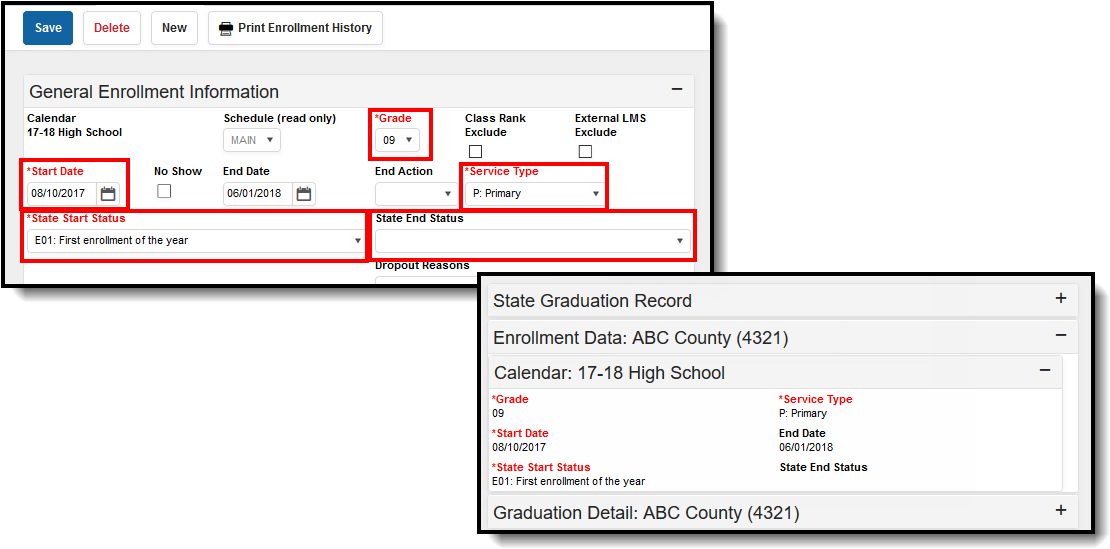Expand the State Graduation Record section
The image size is (1110, 549).
pos(1060,299)
